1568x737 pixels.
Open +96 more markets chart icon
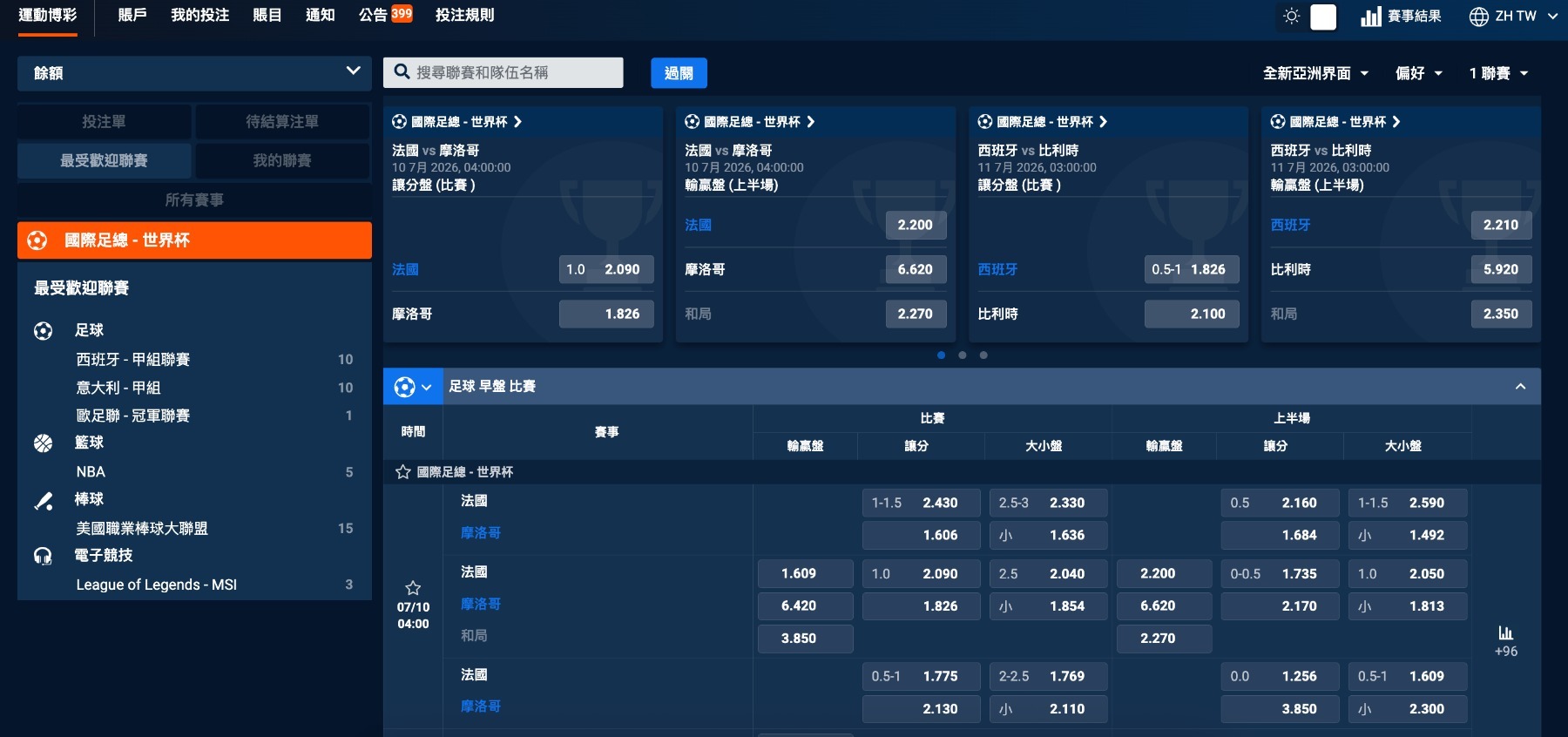pos(1506,633)
